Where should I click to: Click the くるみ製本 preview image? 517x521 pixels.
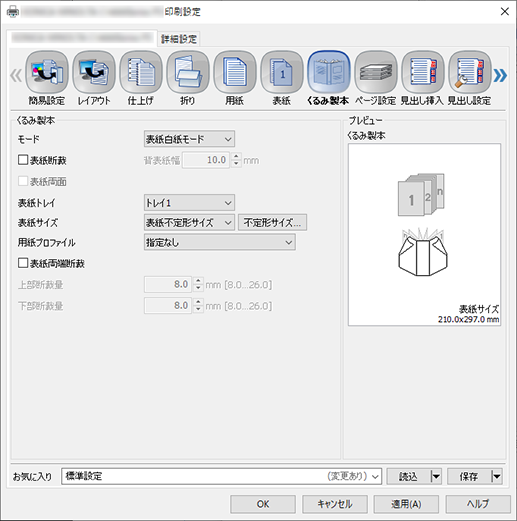pos(424,235)
